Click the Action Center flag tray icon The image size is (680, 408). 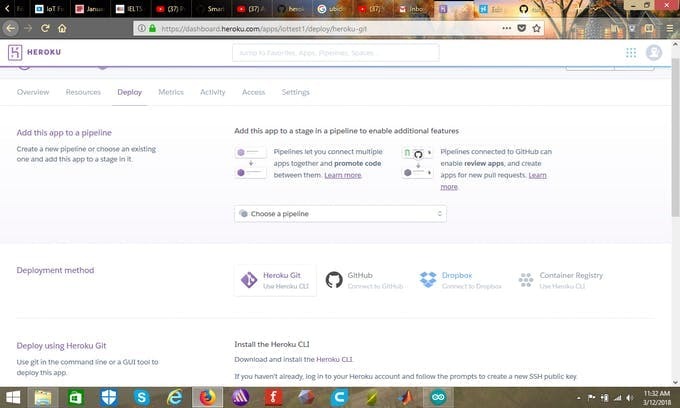[x=591, y=398]
